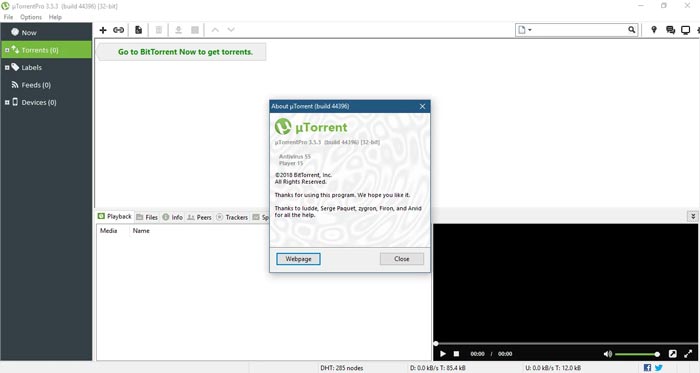Open the lightbulb tips icon
Screen dimensions: 700x373
pos(654,30)
